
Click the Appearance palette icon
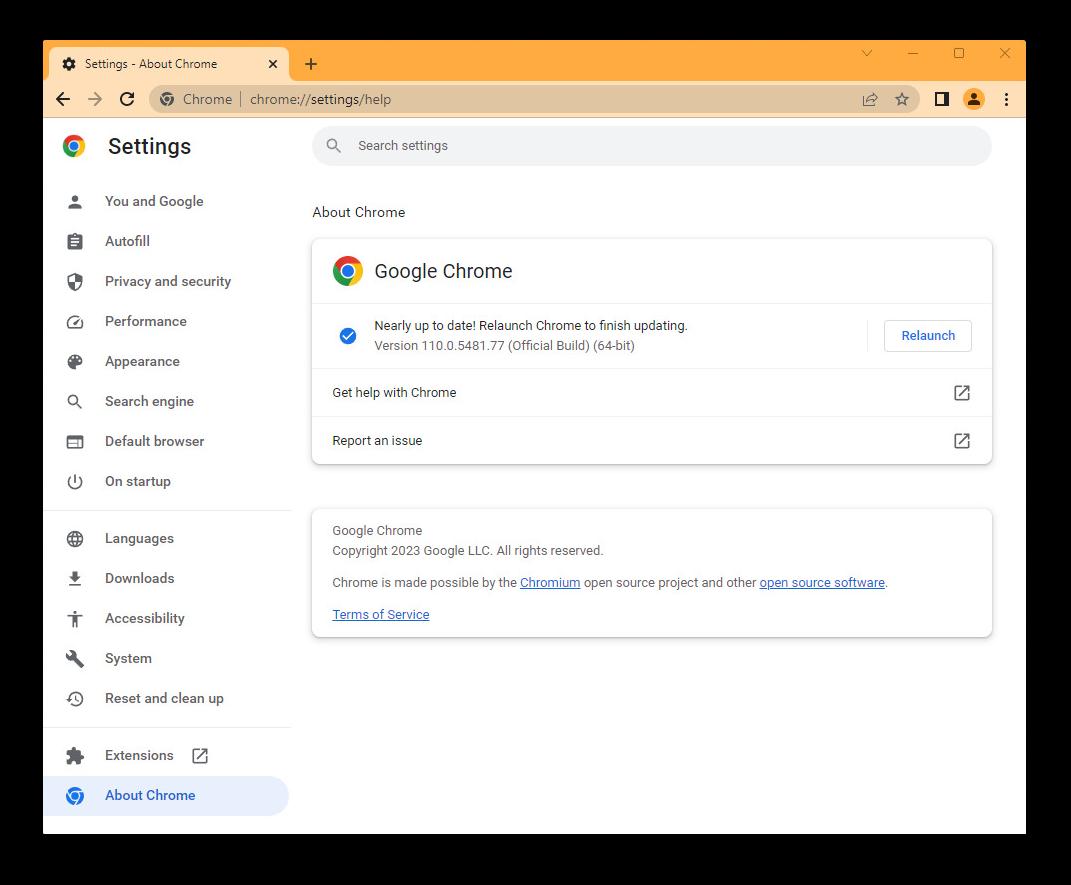[75, 361]
